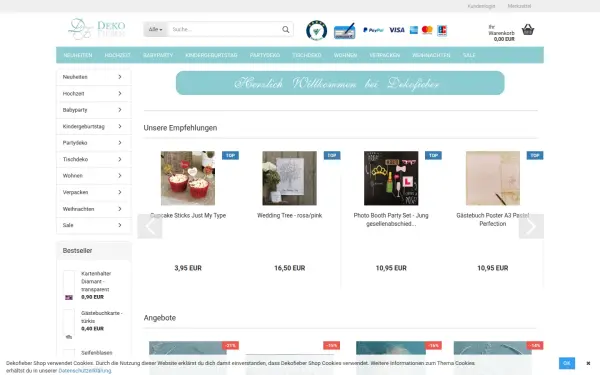Image resolution: width=600 pixels, height=375 pixels.
Task: Open the Wedding Tree rosa/pink product thumbnail
Action: [x=290, y=178]
